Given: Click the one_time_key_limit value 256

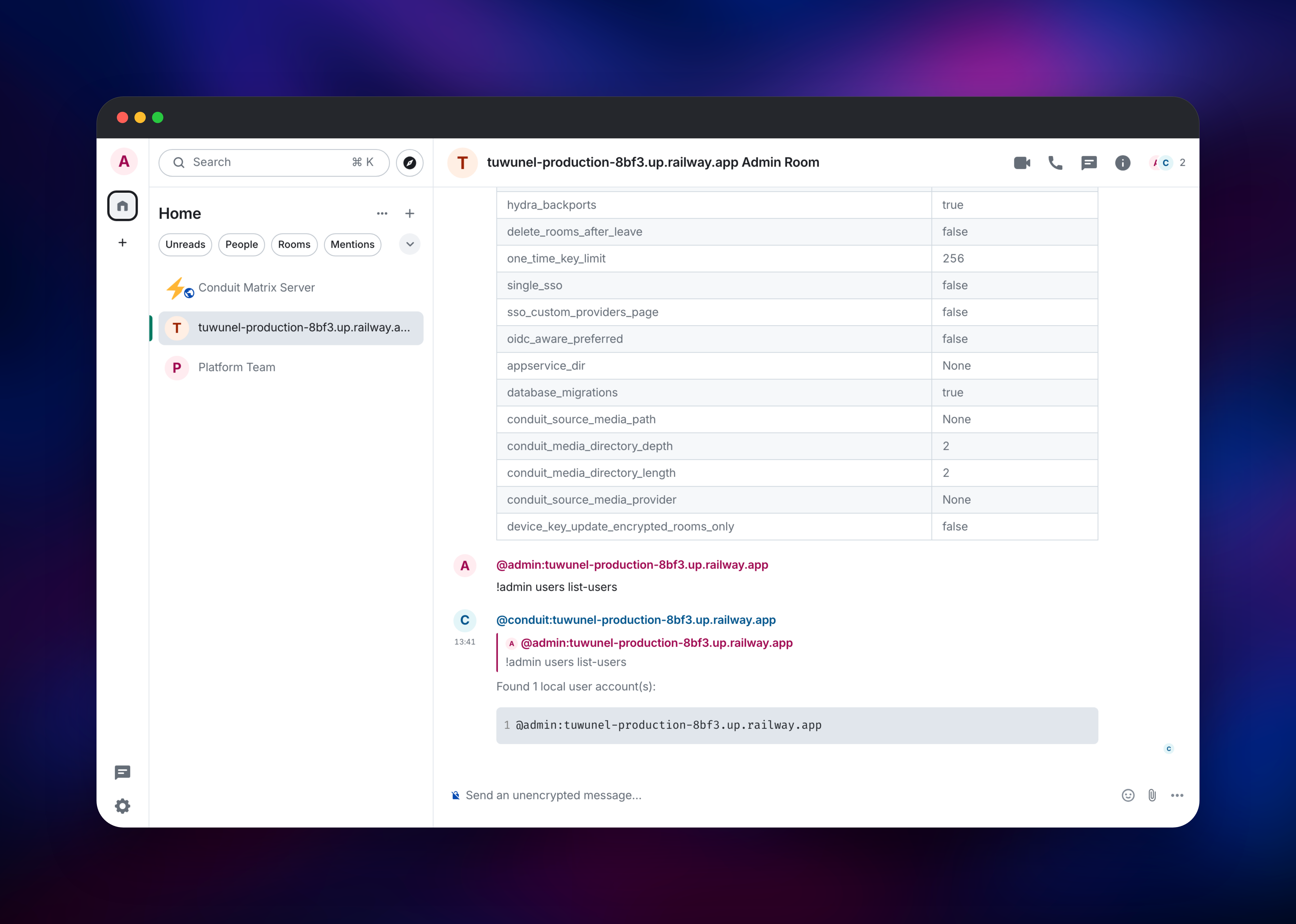Looking at the screenshot, I should coord(1014,258).
